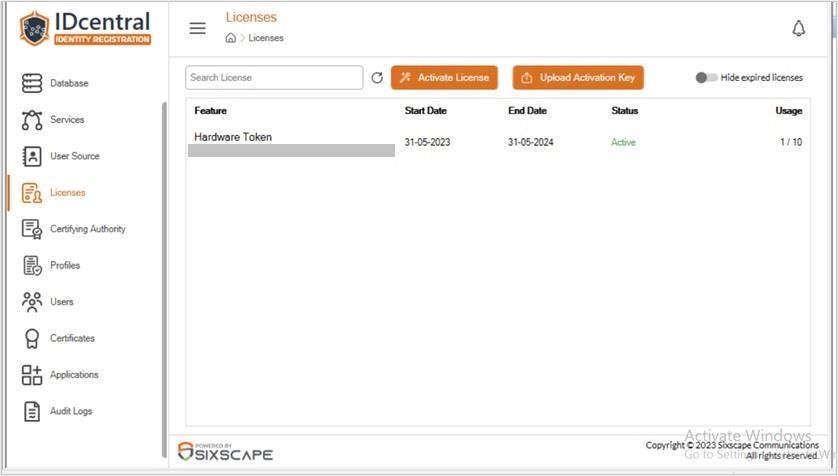Viewport: 838px width, 476px height.
Task: Collapse sidebar with hamburger menu
Action: (x=197, y=28)
